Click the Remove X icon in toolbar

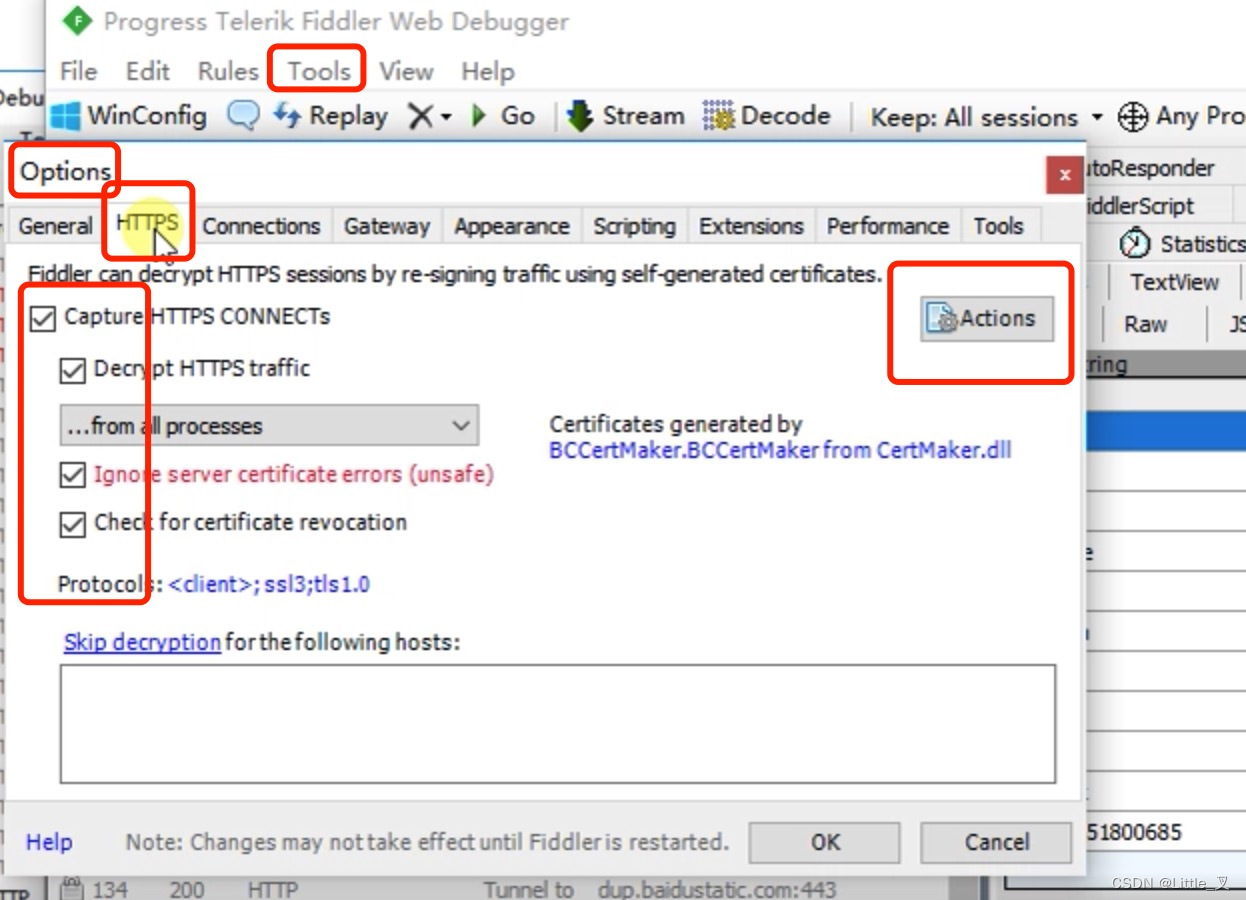(x=421, y=117)
